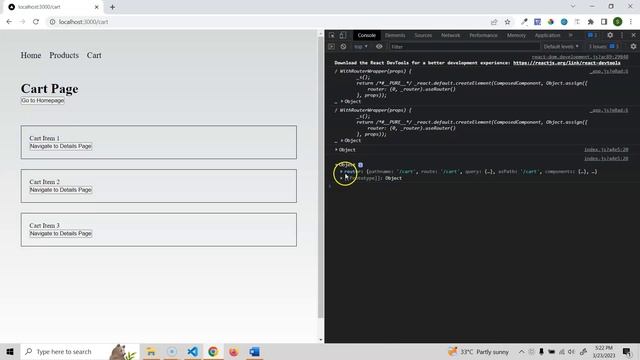
Task: Open the 'top' JavaScript context dropdown
Action: tap(361, 47)
